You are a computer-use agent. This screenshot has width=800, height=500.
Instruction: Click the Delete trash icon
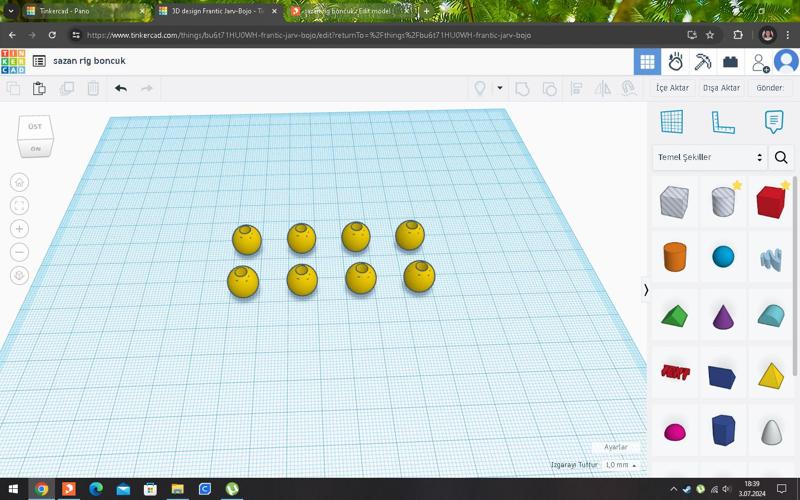pos(93,88)
